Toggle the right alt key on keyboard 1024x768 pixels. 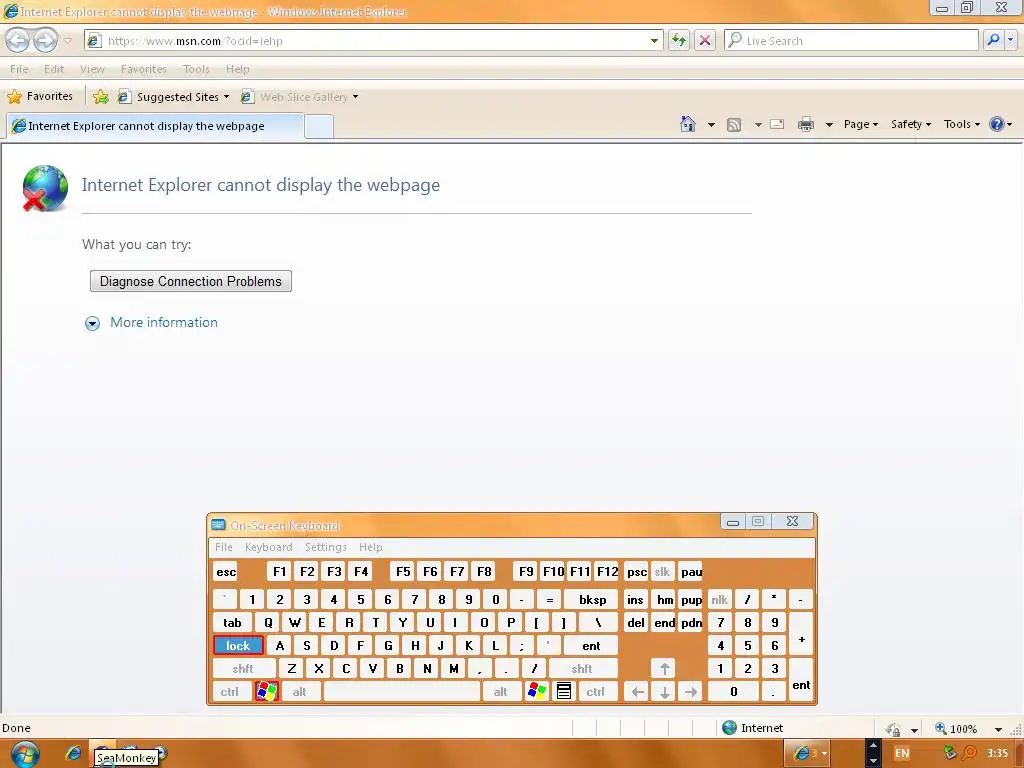(x=501, y=692)
